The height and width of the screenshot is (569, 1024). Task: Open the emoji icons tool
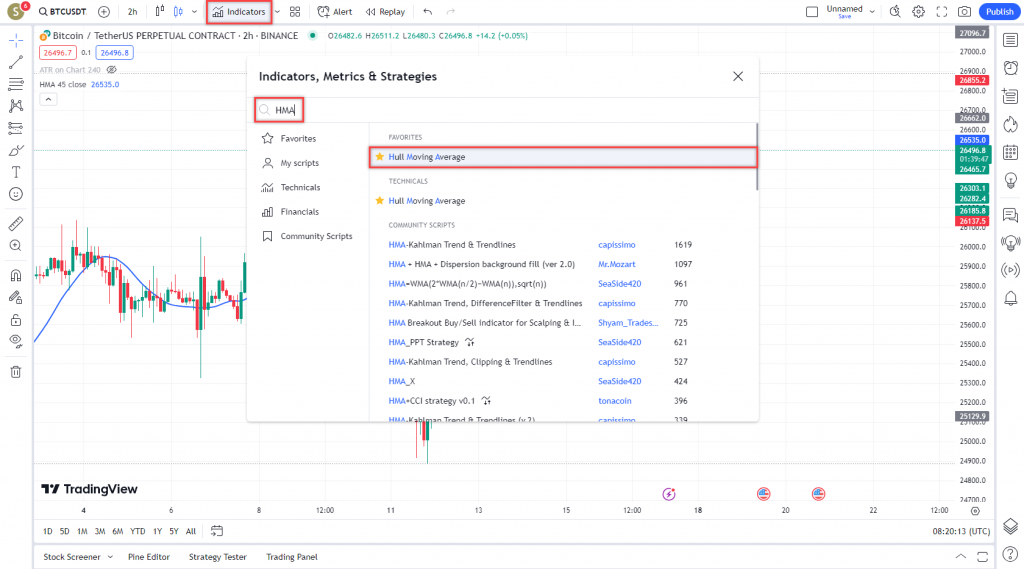coord(16,194)
